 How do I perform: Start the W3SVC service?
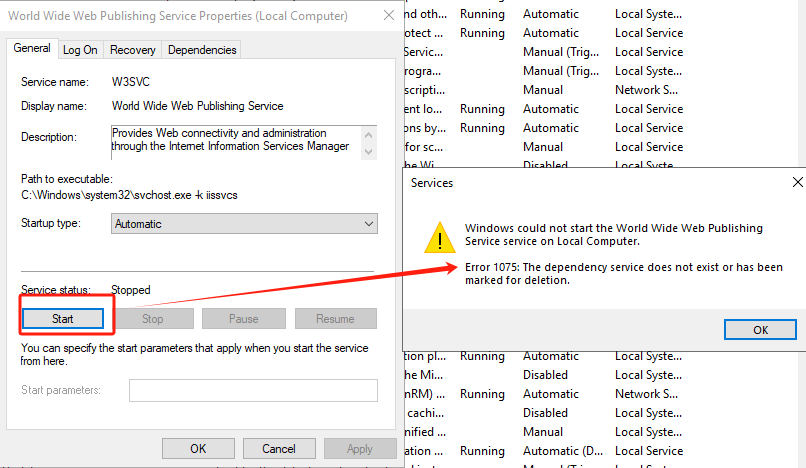[63, 319]
